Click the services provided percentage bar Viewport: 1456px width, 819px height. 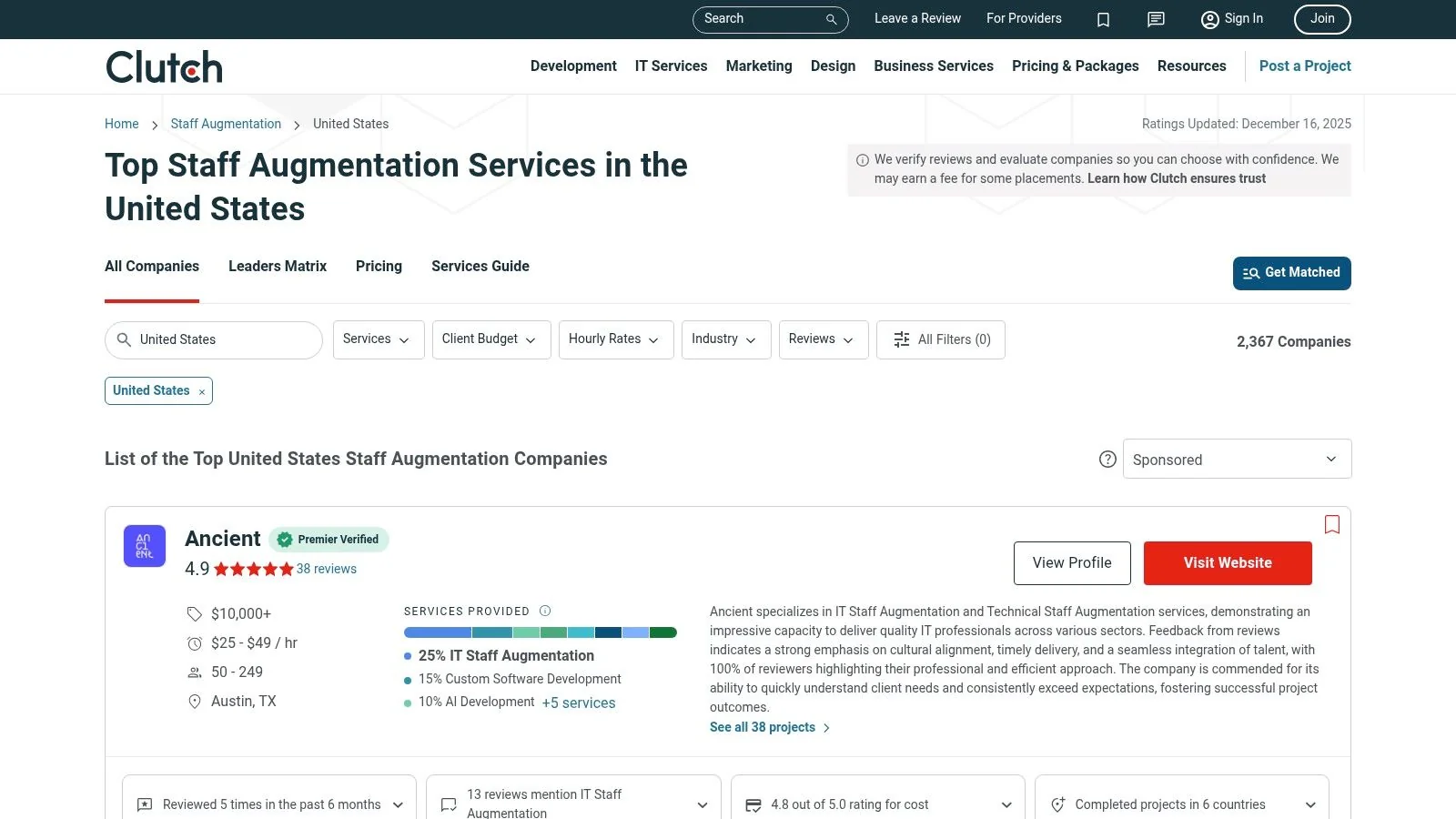tap(540, 632)
